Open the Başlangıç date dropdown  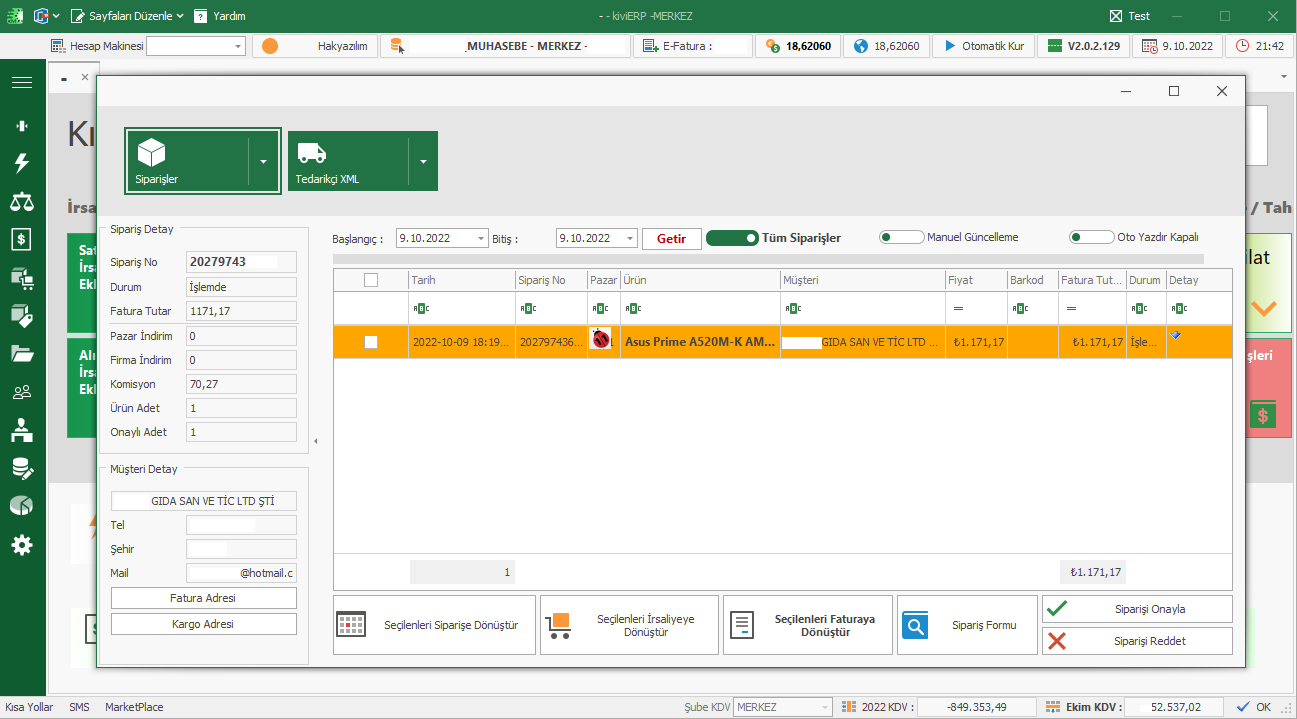(x=481, y=239)
